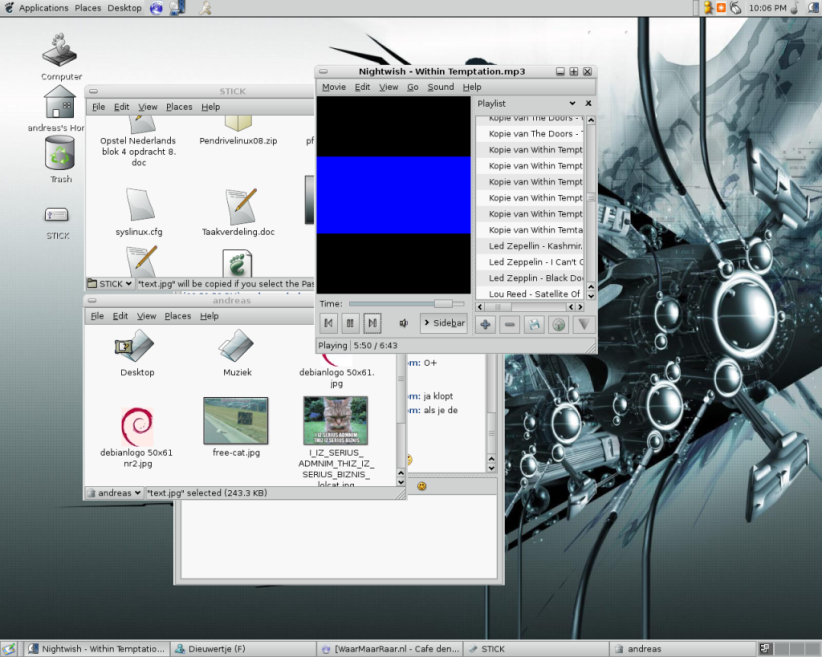Open the STICK location dropdown
Image resolution: width=822 pixels, height=657 pixels.
coord(110,283)
